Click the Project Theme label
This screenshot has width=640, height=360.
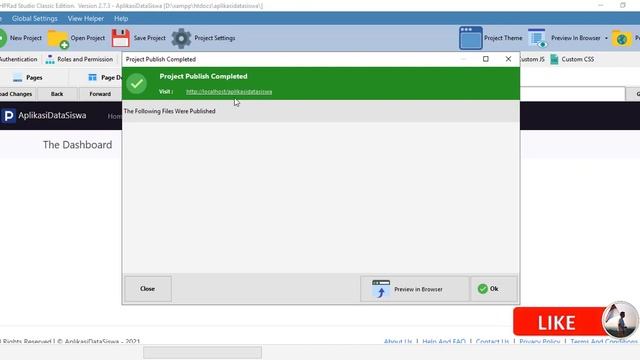[503, 38]
